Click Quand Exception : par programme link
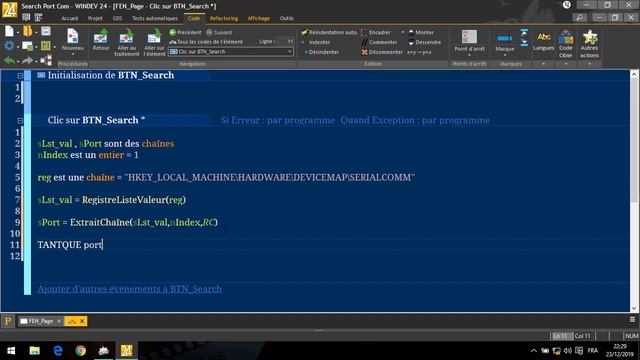The width and height of the screenshot is (640, 360). pyautogui.click(x=415, y=120)
